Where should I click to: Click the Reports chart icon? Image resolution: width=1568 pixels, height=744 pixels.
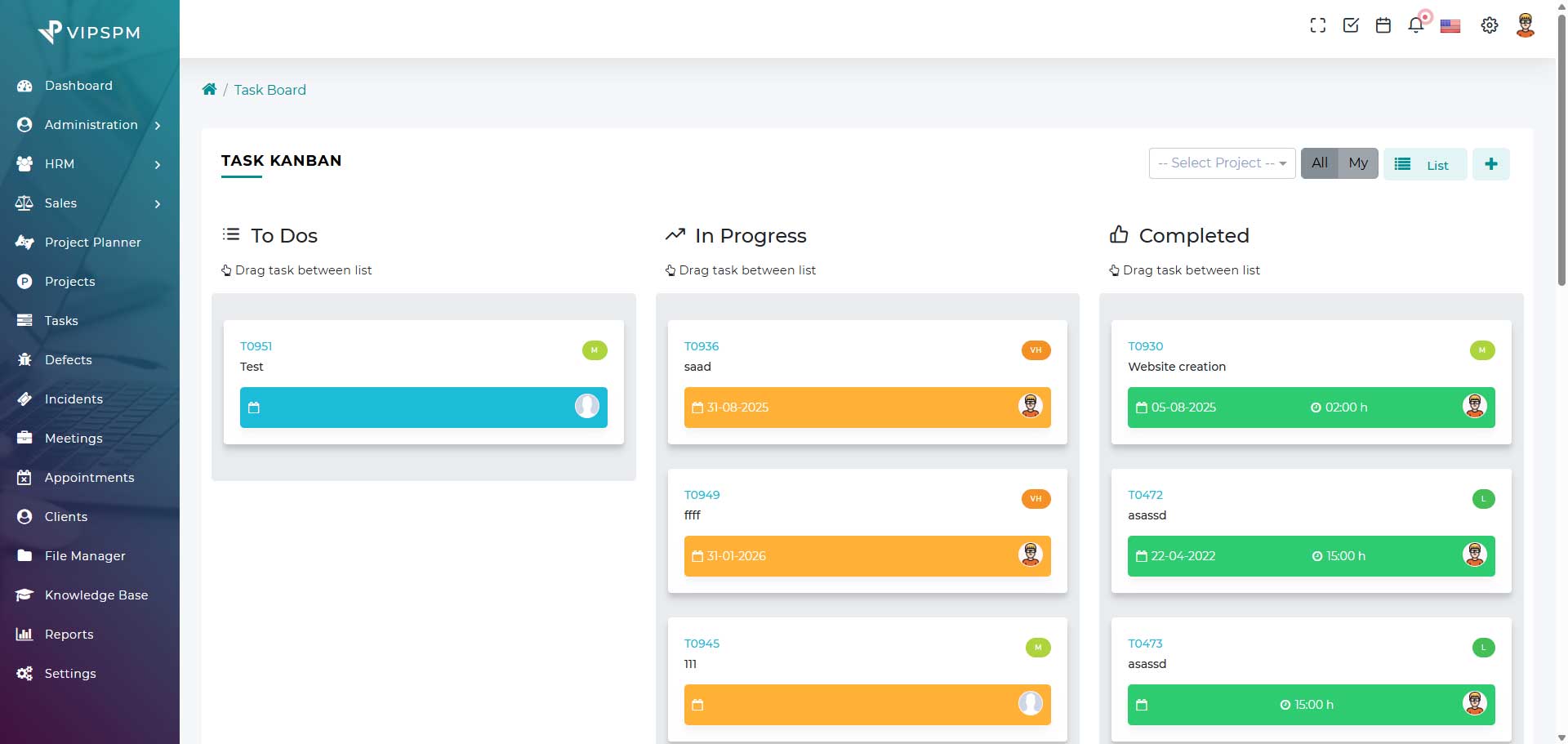24,634
